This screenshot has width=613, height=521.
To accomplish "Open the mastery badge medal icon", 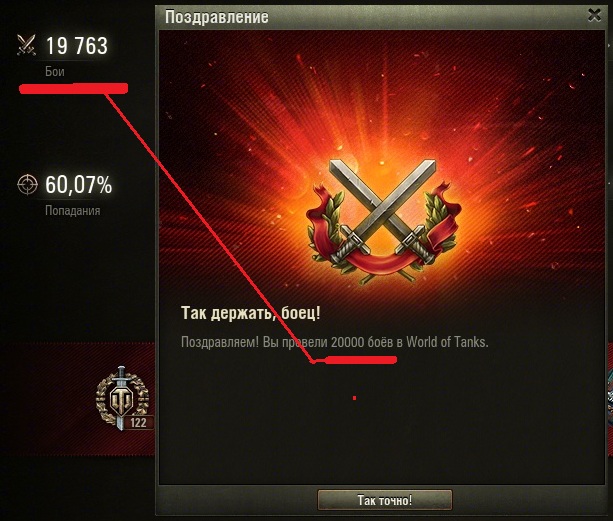I will pos(122,398).
